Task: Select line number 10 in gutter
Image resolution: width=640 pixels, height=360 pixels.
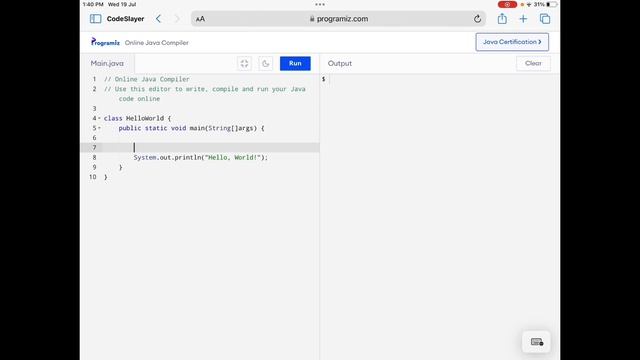Action: (93, 177)
